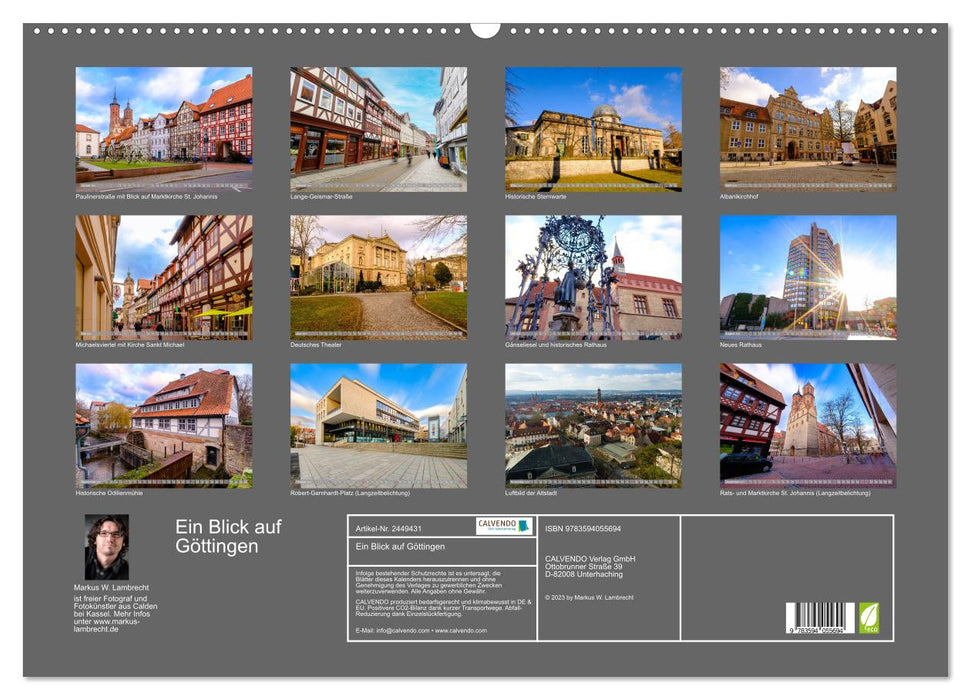
Task: Click caption 'Historische Sternwarte'
Action: coord(536,196)
